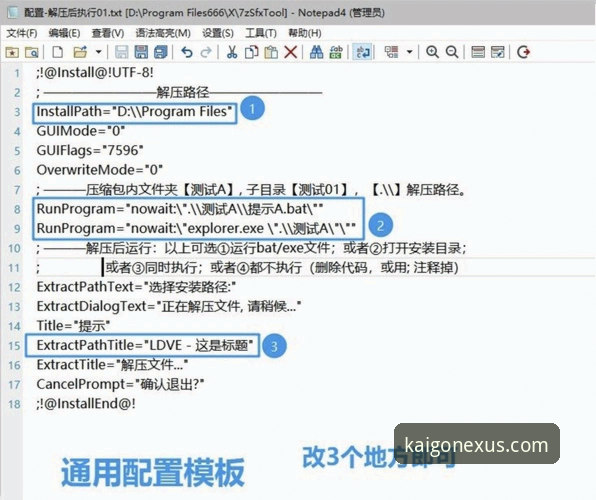Open favorites with the star folder icon
596x500 pixels.
pyautogui.click(x=12, y=52)
